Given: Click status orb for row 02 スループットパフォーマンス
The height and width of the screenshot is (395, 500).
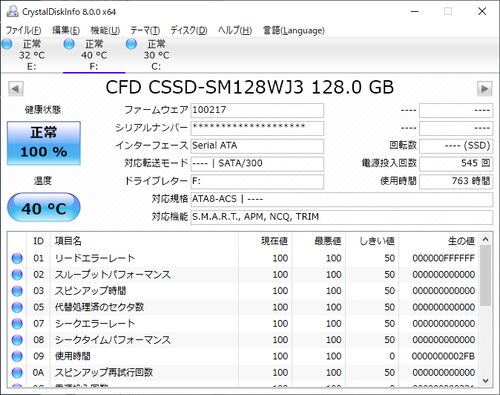Looking at the screenshot, I should point(17,275).
